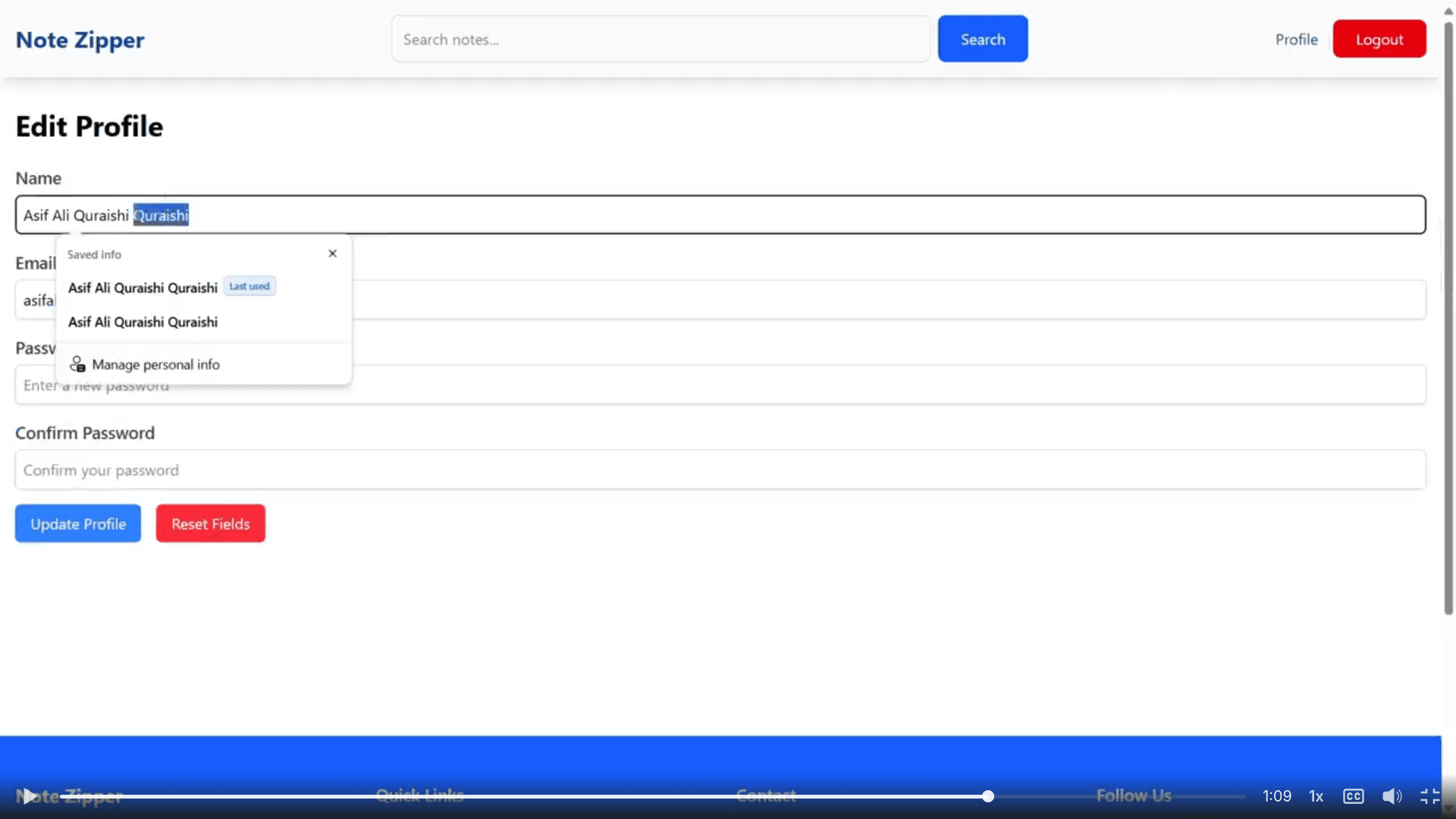Change playback speed 1x
Image resolution: width=1456 pixels, height=819 pixels.
click(x=1316, y=796)
